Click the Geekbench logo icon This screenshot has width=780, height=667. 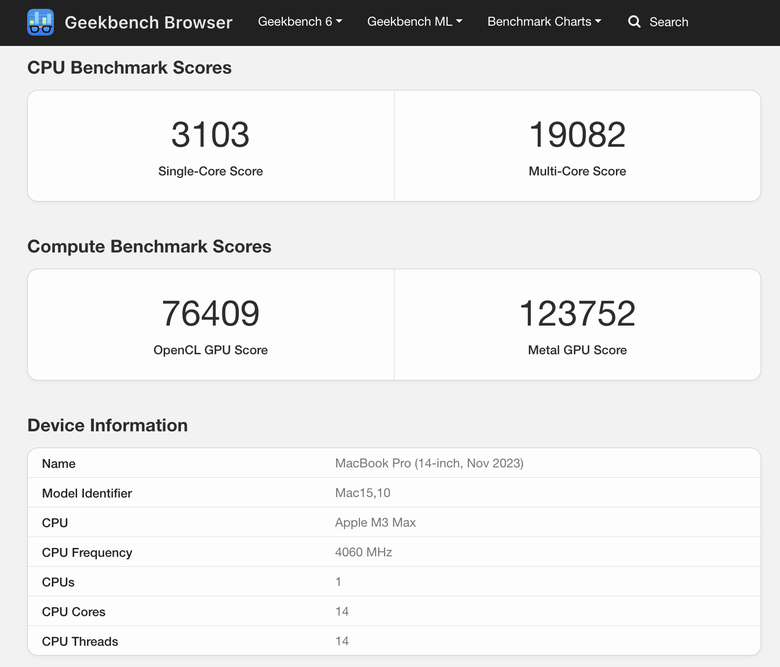click(40, 22)
